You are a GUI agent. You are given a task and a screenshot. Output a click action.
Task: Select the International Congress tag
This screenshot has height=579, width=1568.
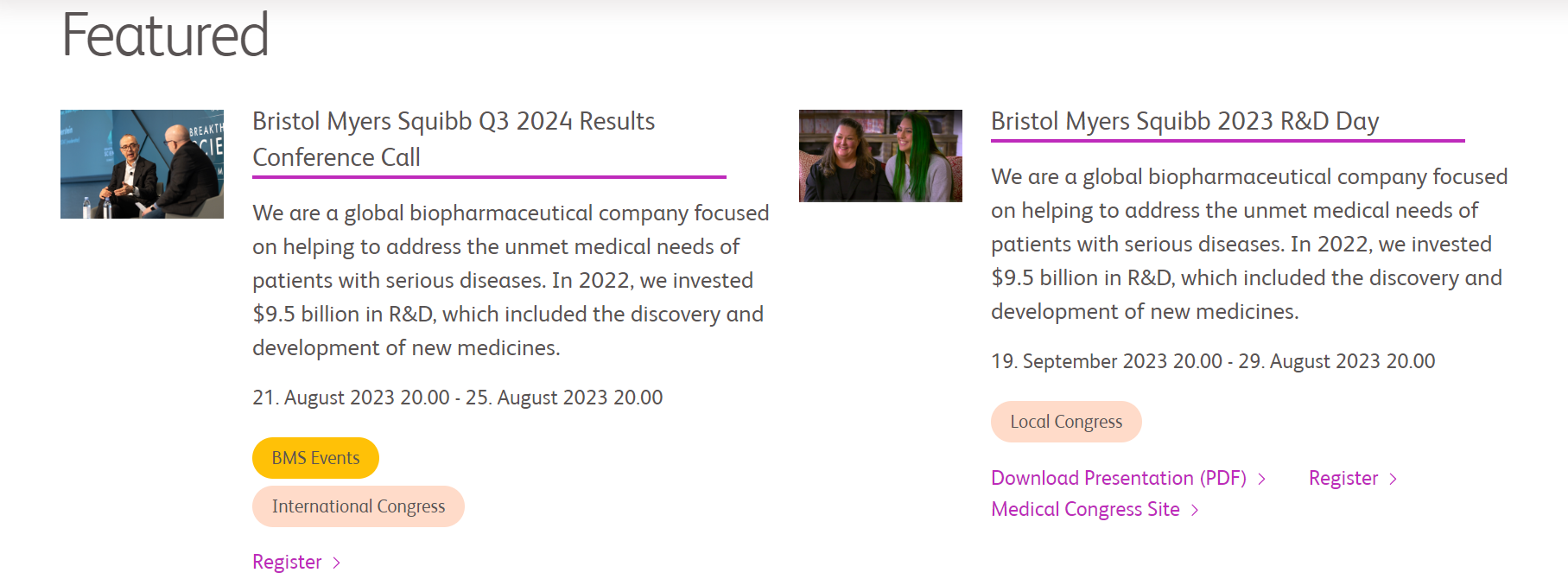tap(359, 506)
